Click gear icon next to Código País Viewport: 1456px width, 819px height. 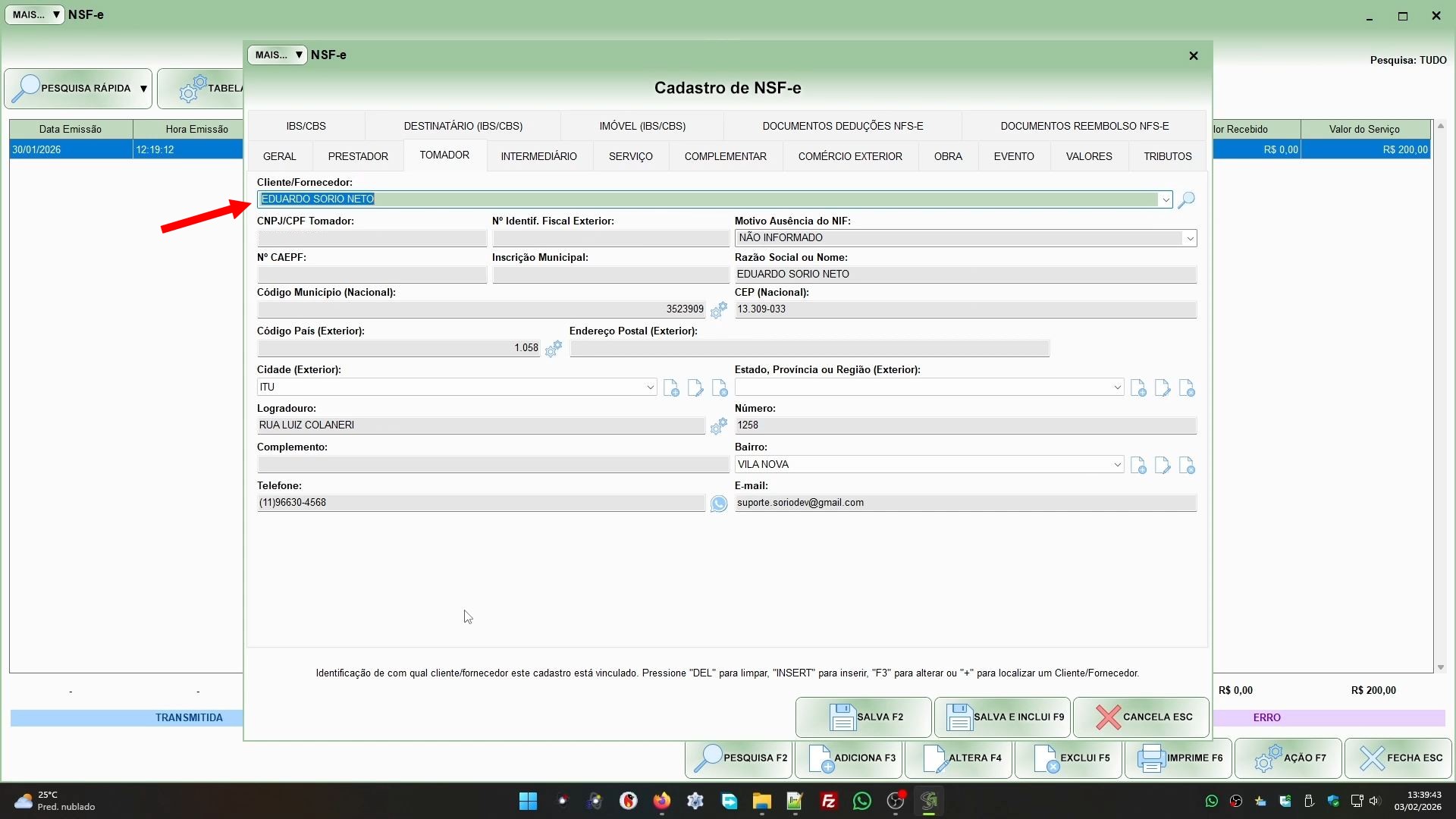click(x=554, y=348)
